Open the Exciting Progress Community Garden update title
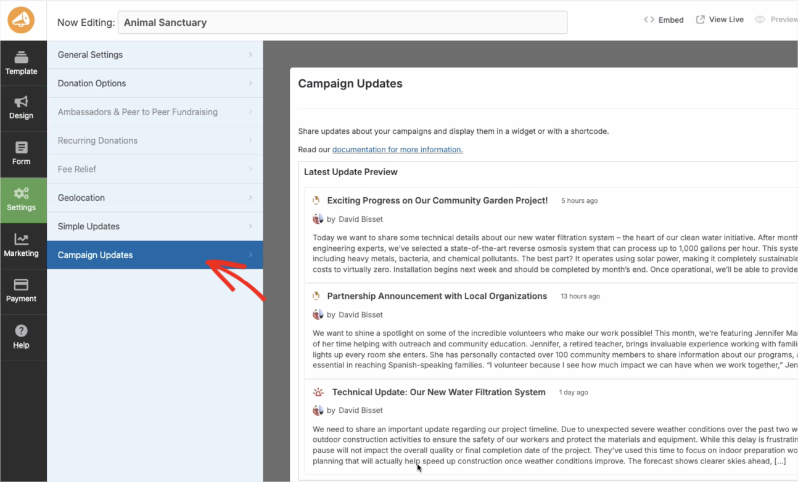 pos(437,200)
